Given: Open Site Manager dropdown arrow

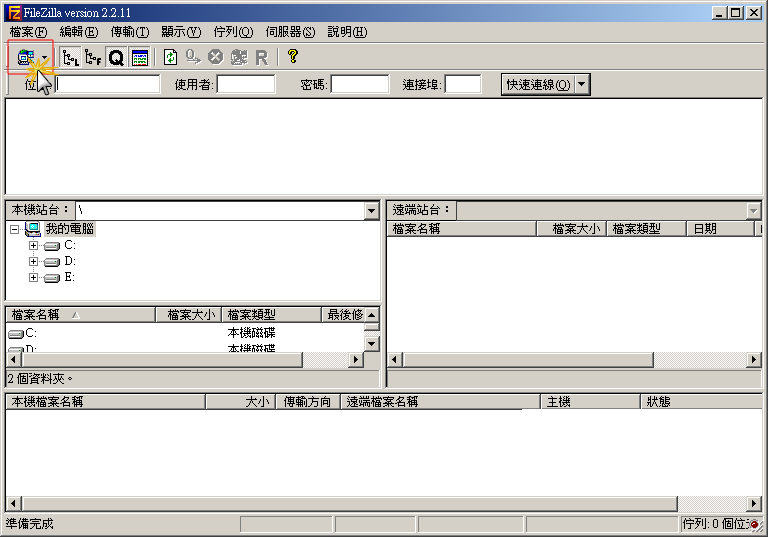Looking at the screenshot, I should tap(45, 57).
